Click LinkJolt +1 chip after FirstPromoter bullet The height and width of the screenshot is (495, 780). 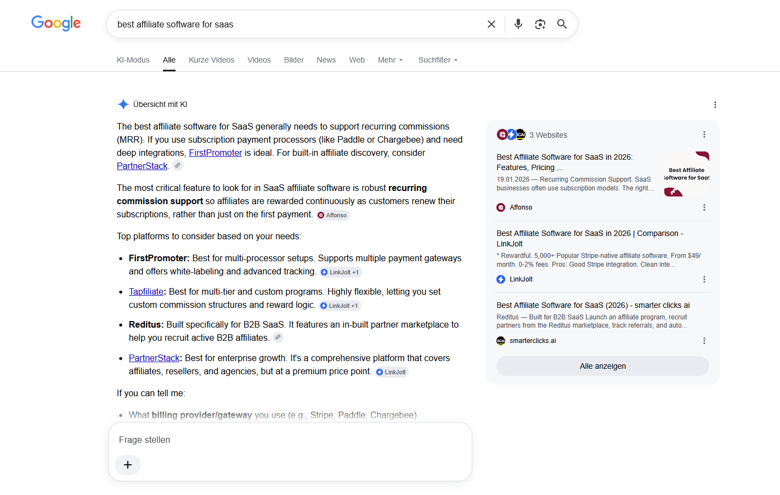pos(340,272)
